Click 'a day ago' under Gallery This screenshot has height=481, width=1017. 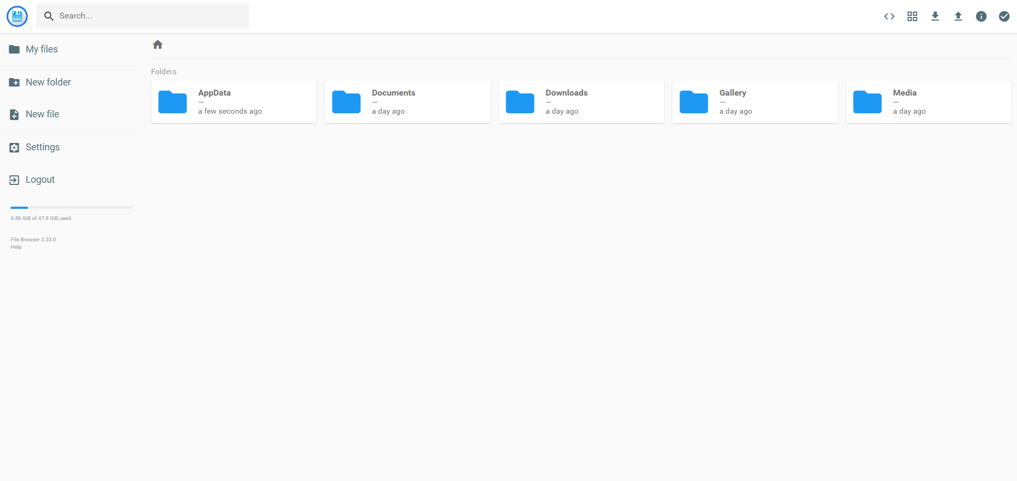tap(736, 111)
